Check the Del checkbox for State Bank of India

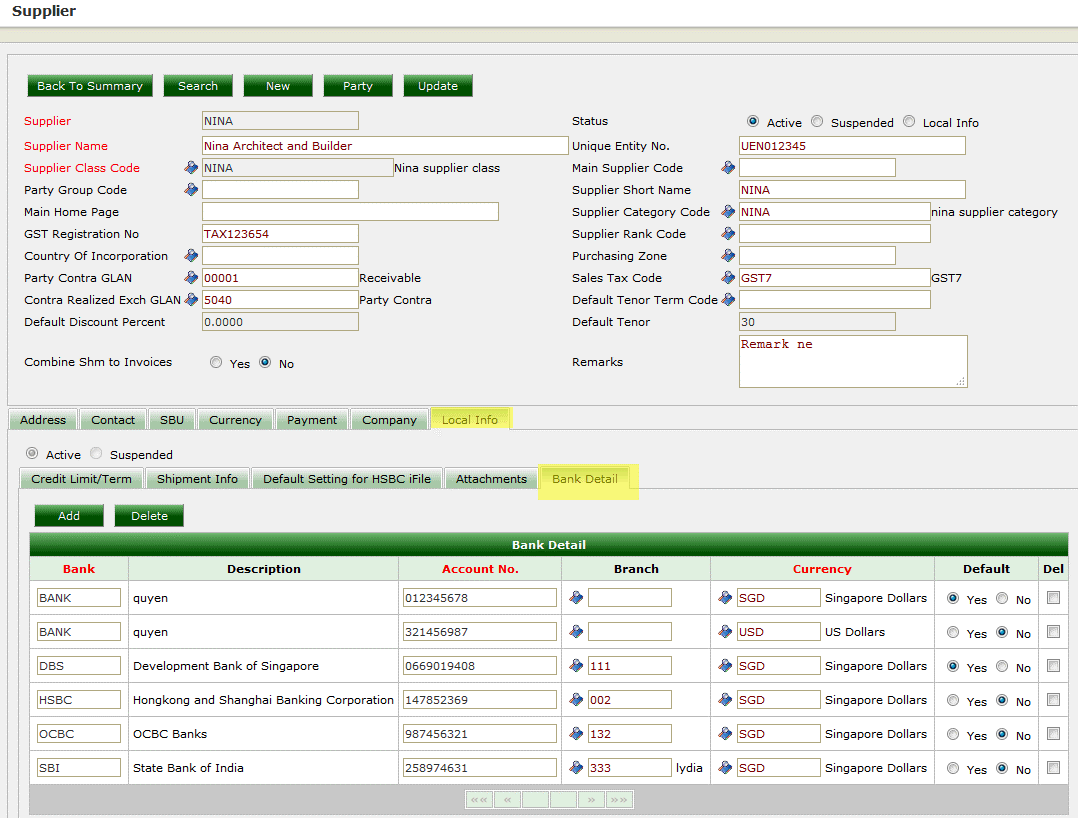point(1053,768)
